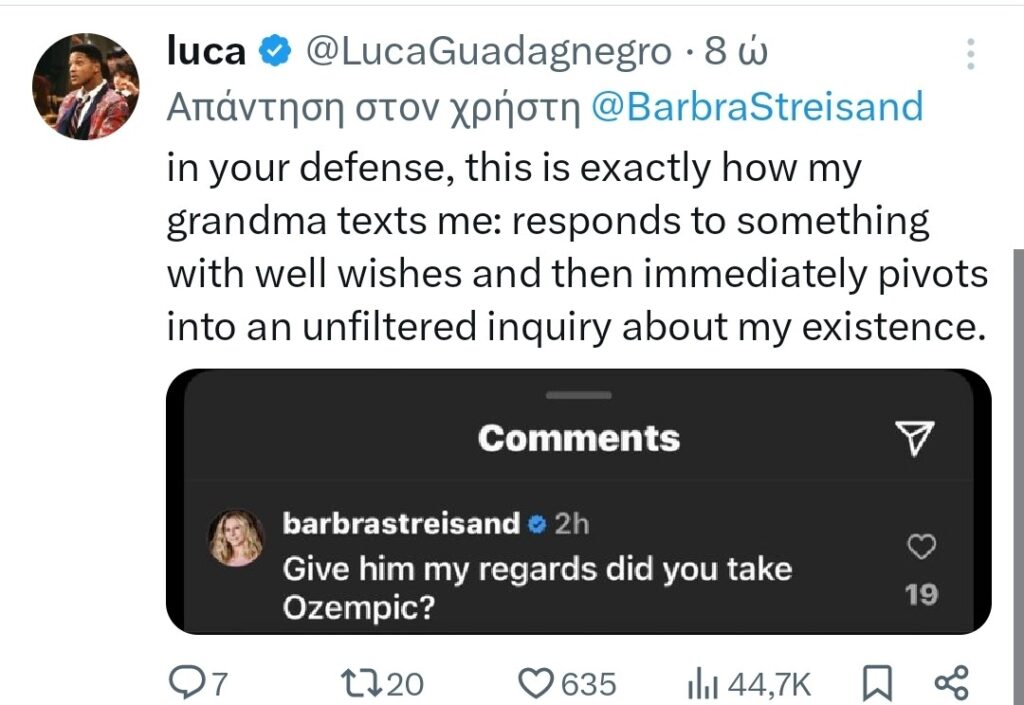View tweet analytics bar chart icon
This screenshot has height=705, width=1024.
pos(703,684)
